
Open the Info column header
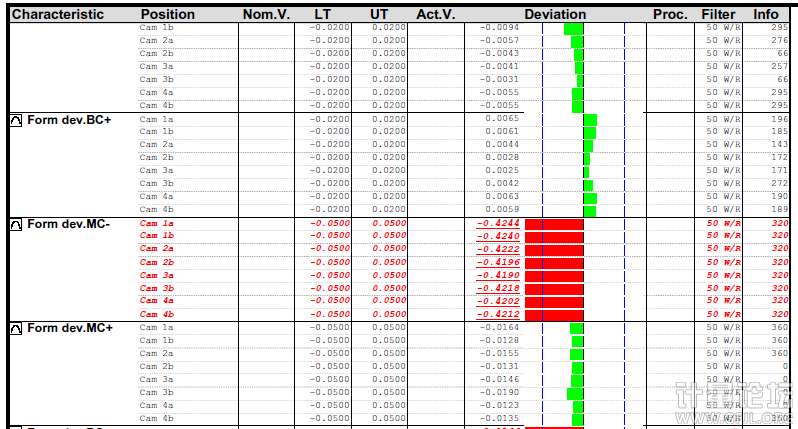766,15
